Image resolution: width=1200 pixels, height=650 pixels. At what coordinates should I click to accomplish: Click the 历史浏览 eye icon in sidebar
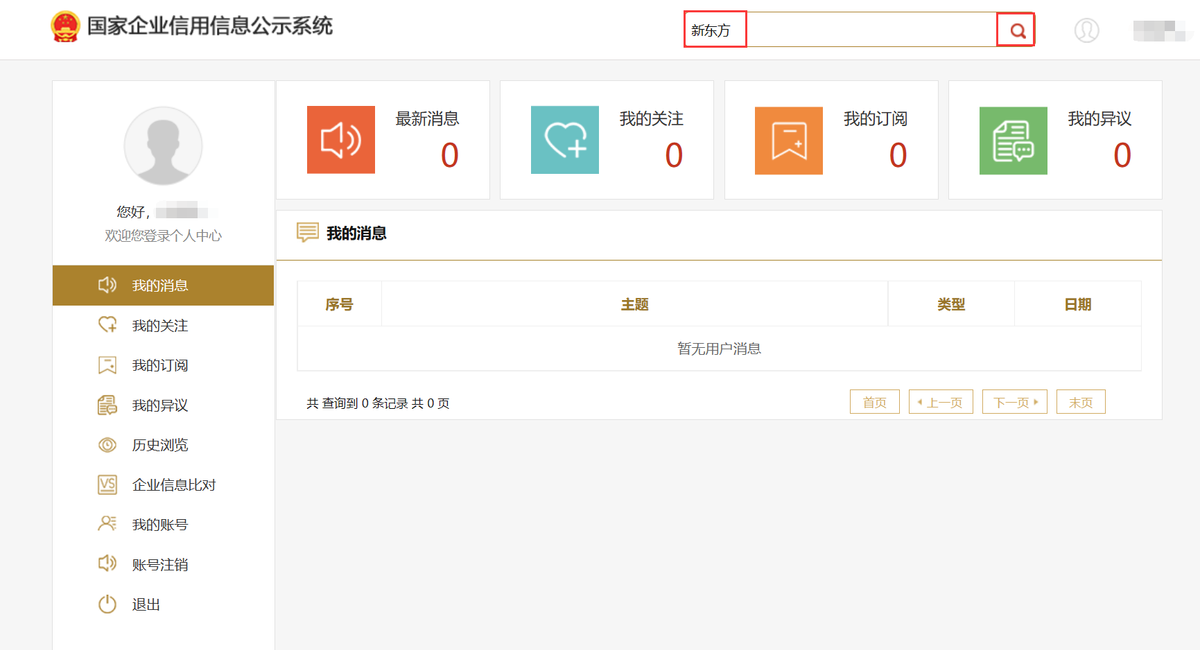click(x=107, y=445)
